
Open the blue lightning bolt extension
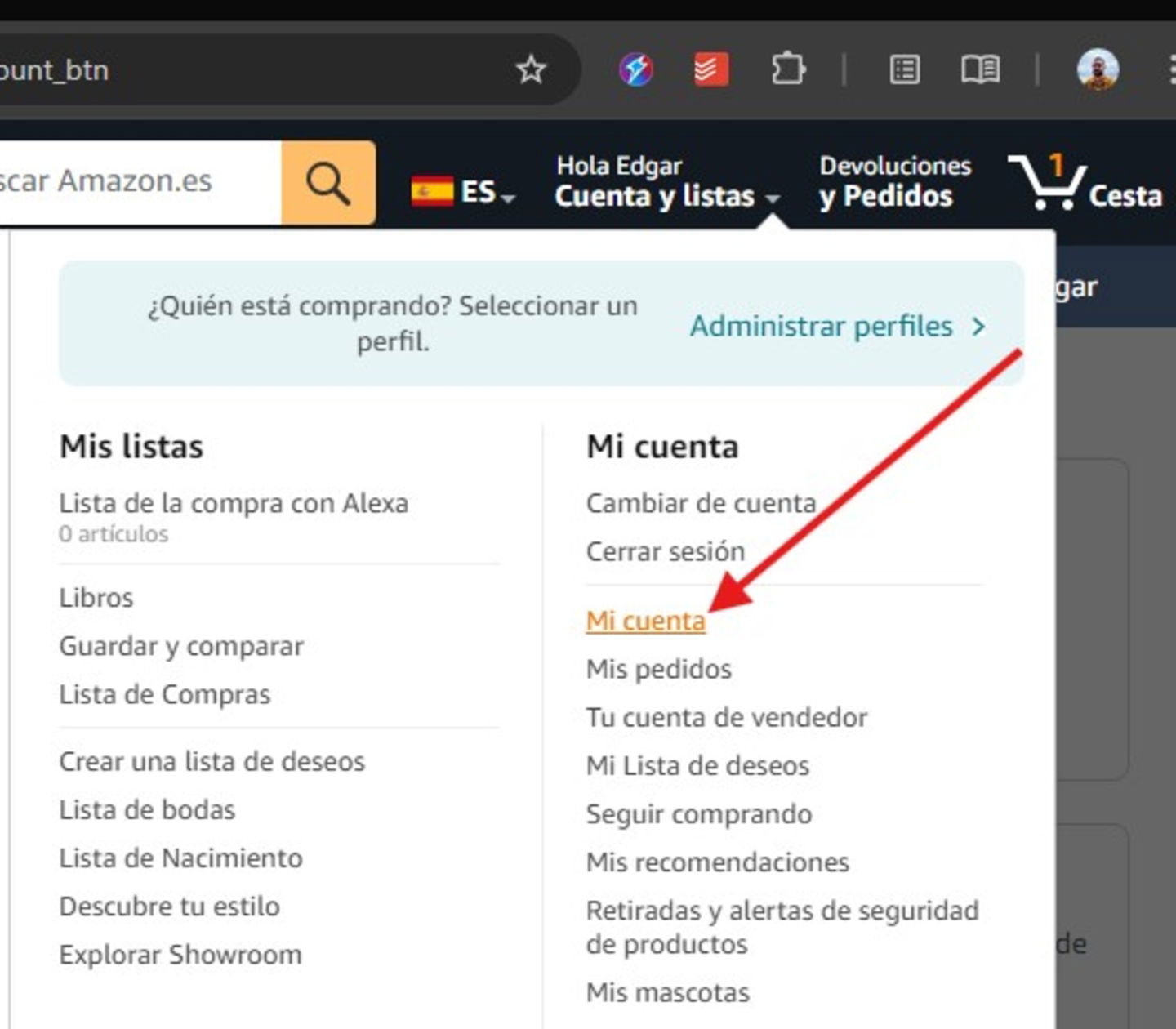tap(636, 70)
